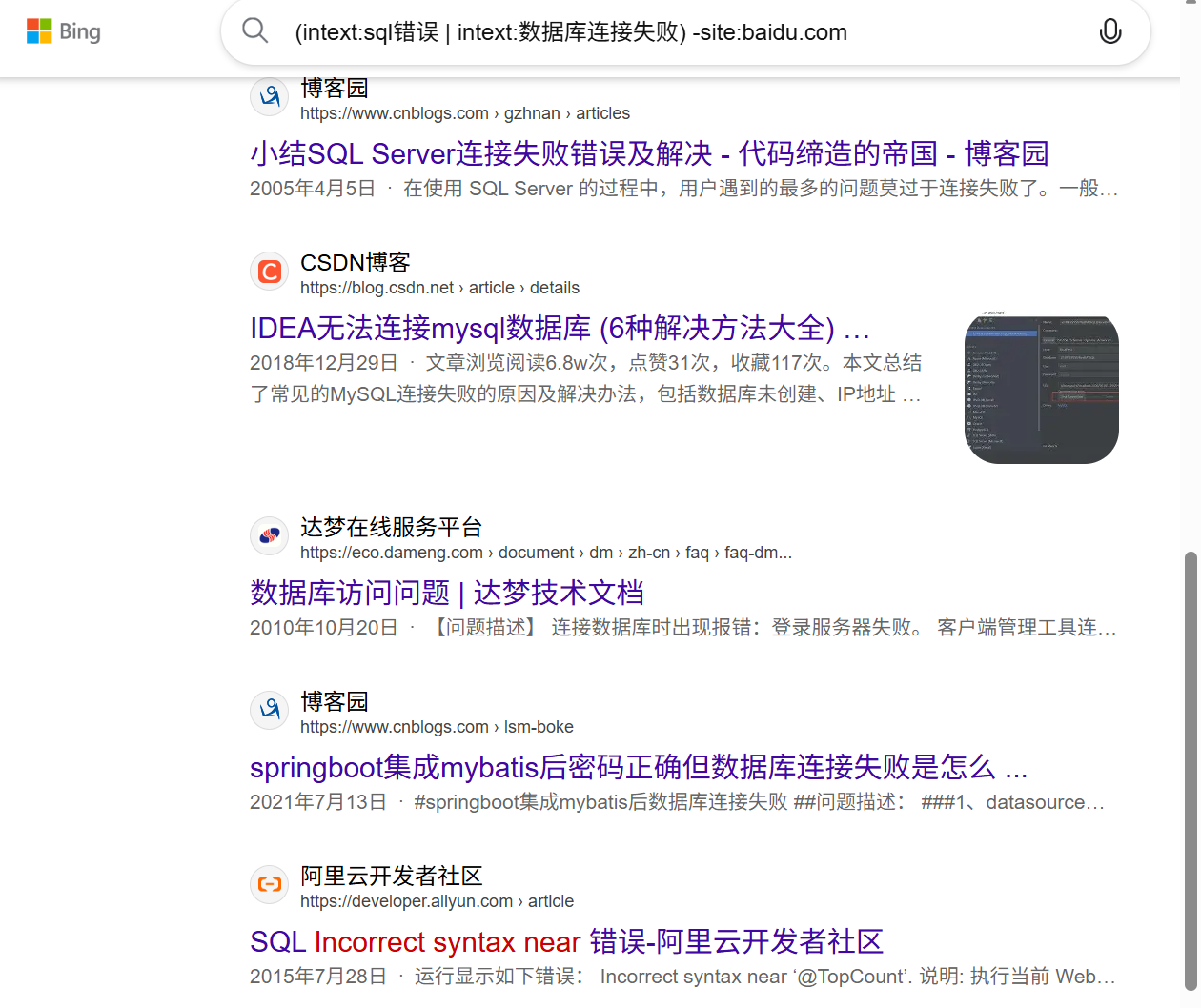Click cnblogs favicon above gzhnan articles result
This screenshot has width=1201, height=1008.
pos(270,96)
